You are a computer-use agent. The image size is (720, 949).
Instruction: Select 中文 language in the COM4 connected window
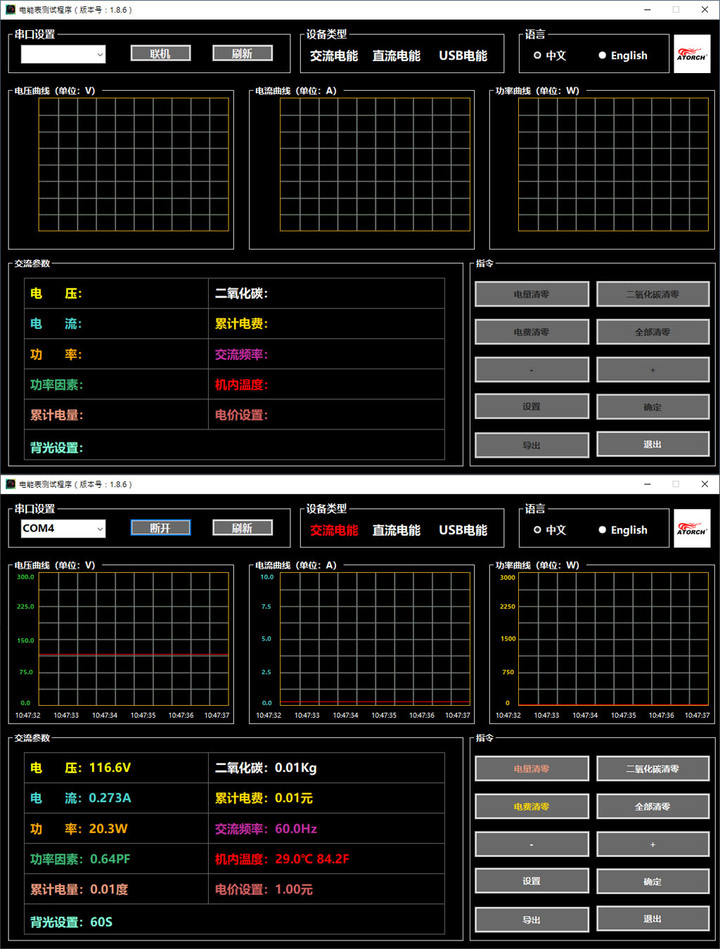click(x=549, y=530)
